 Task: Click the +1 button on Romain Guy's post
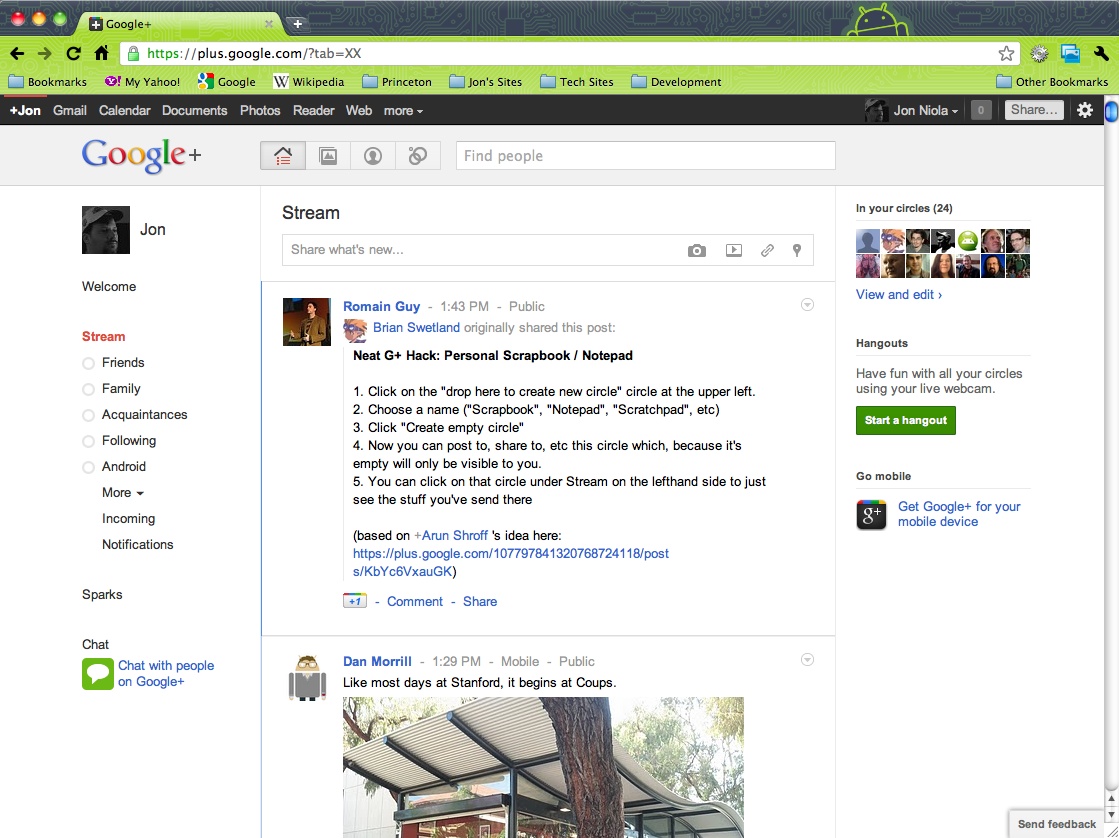click(x=355, y=601)
